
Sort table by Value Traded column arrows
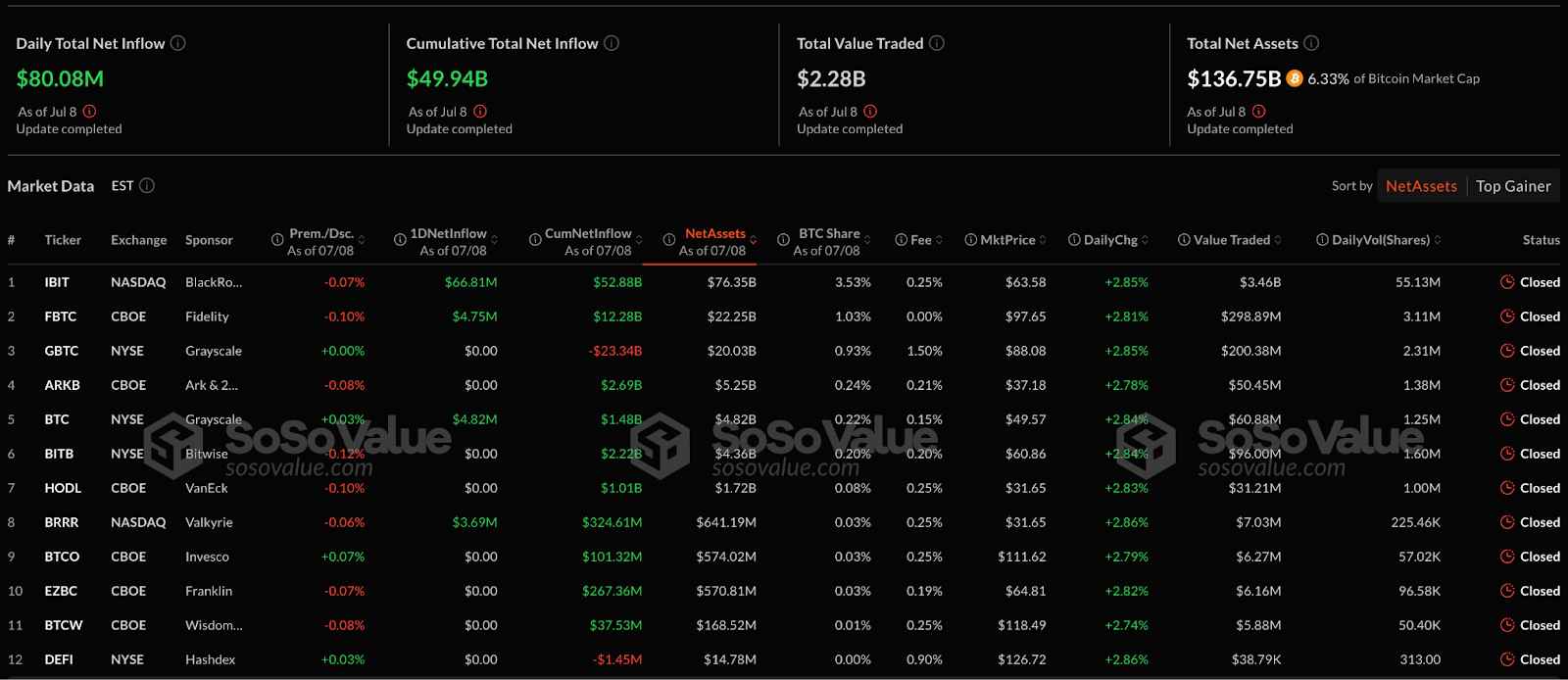point(1278,240)
